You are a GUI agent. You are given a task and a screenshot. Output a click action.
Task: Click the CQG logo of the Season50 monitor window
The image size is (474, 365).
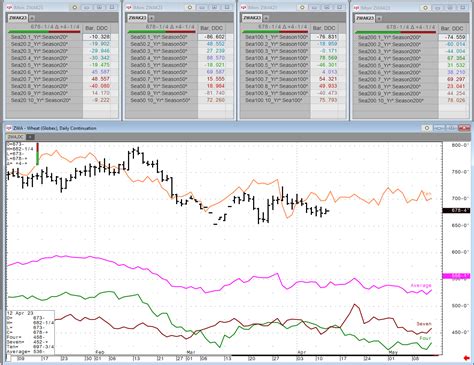pos(129,7)
